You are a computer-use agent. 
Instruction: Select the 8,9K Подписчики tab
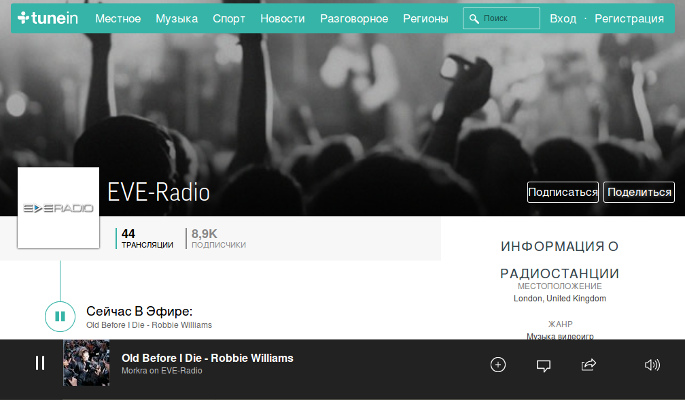click(x=218, y=238)
